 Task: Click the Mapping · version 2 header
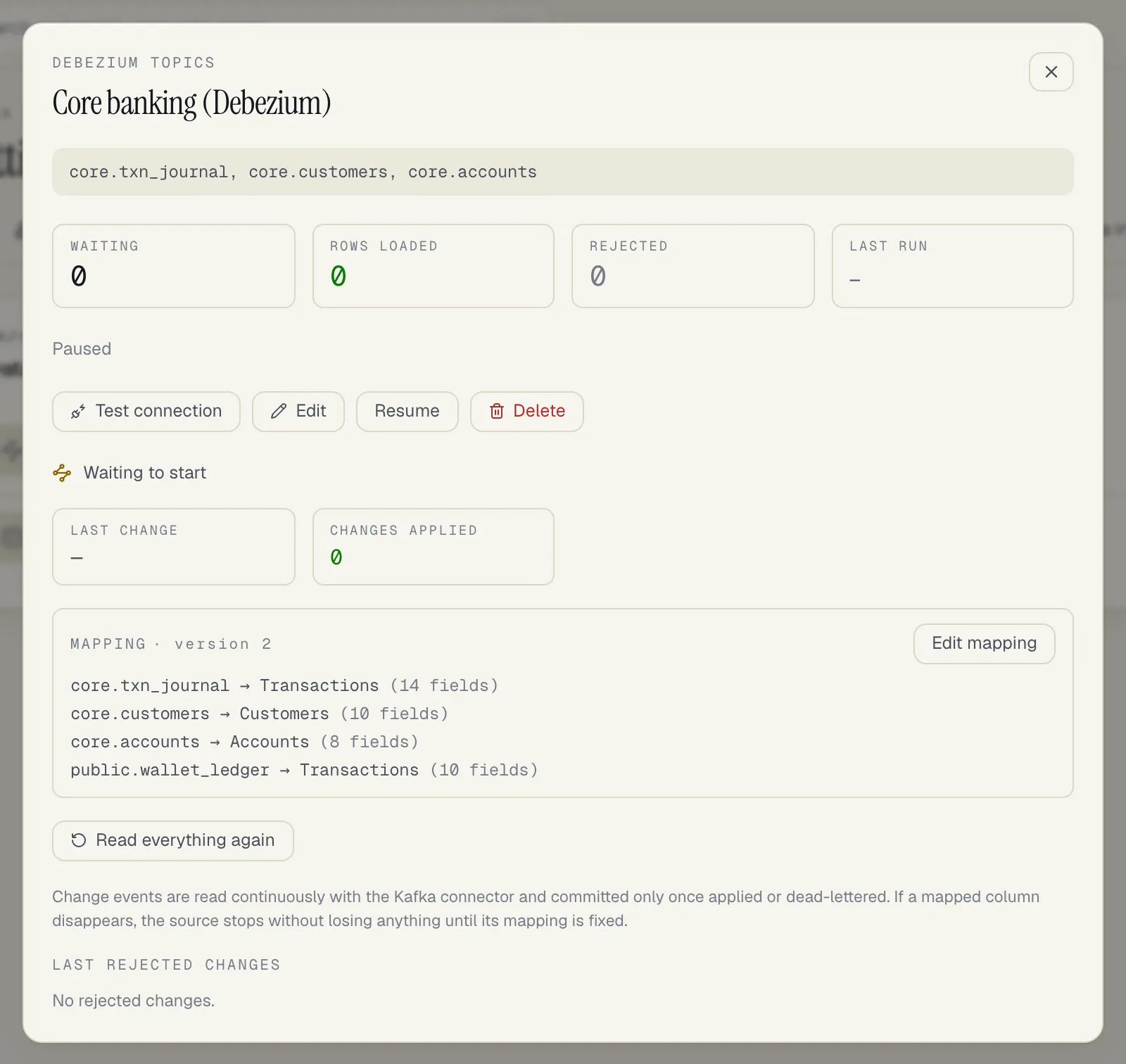171,644
